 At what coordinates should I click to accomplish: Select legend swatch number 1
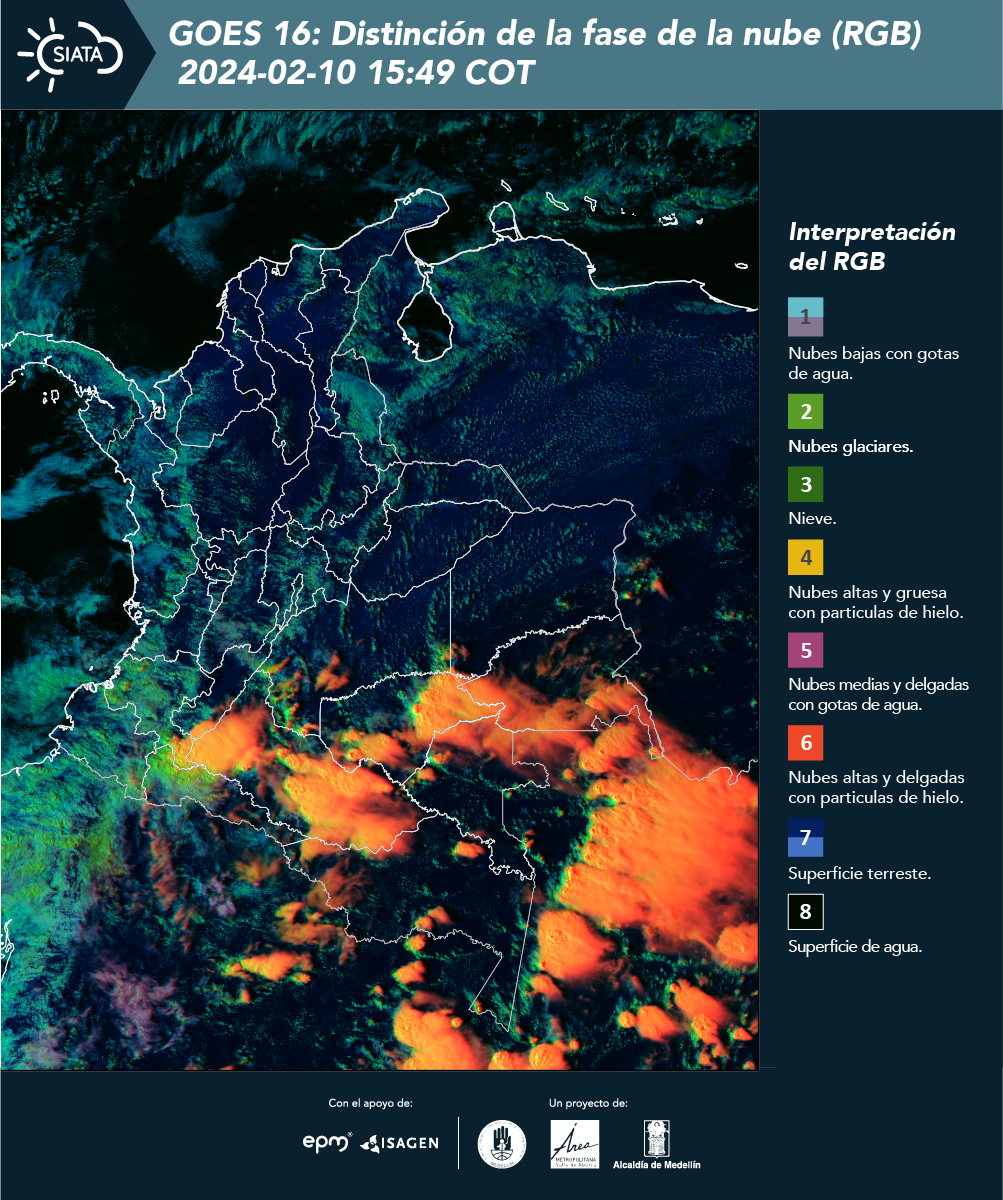coord(805,316)
